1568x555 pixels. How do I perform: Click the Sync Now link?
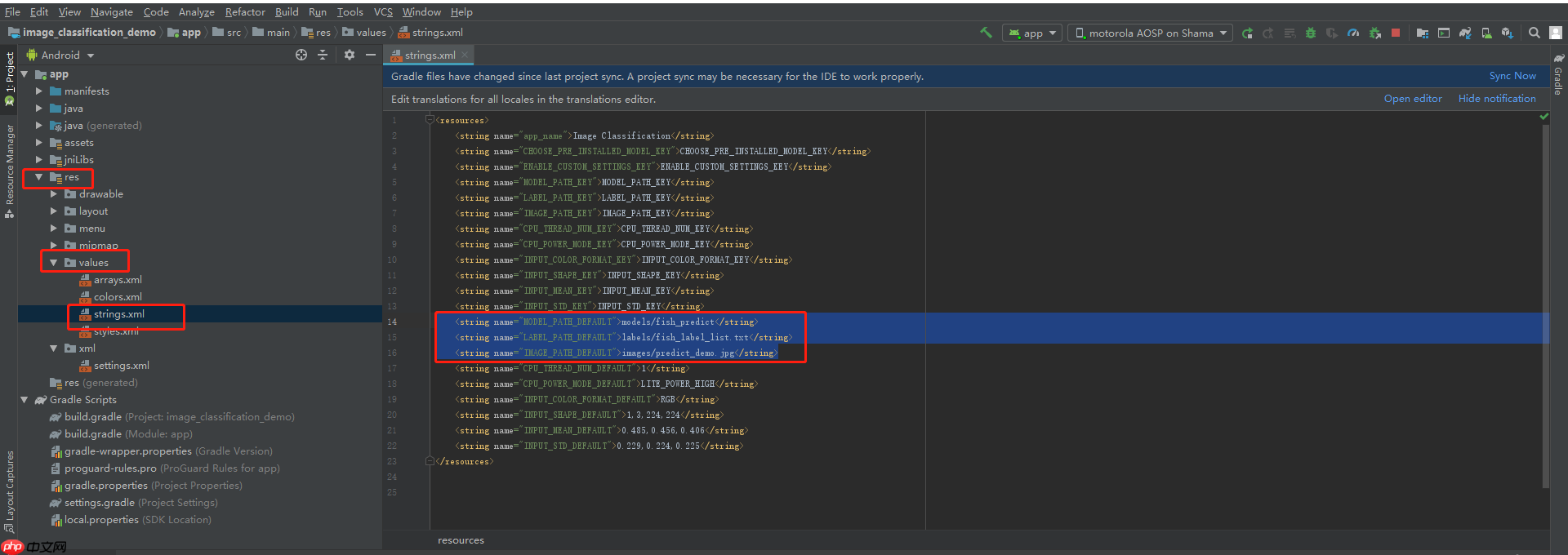pos(1512,76)
